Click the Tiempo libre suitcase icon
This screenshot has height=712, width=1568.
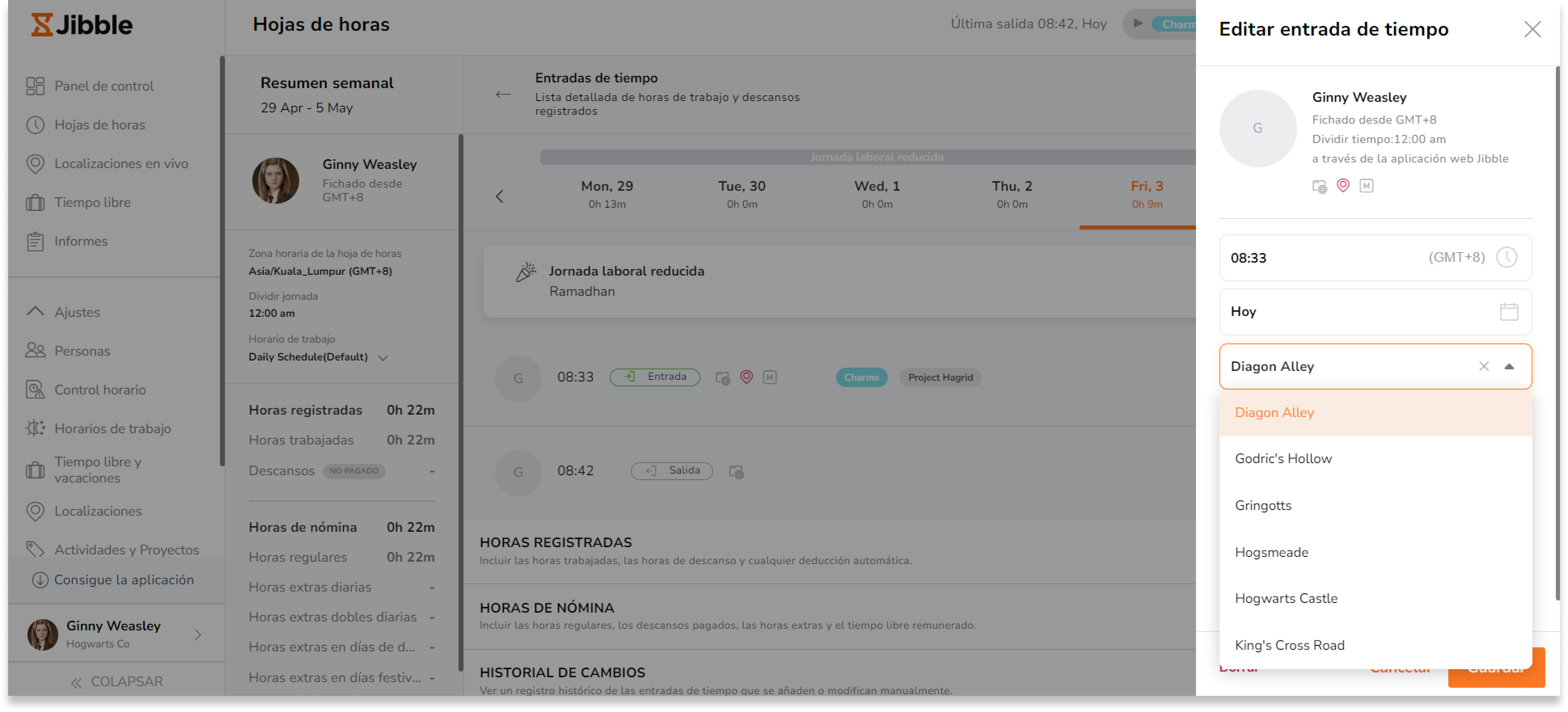pyautogui.click(x=35, y=202)
